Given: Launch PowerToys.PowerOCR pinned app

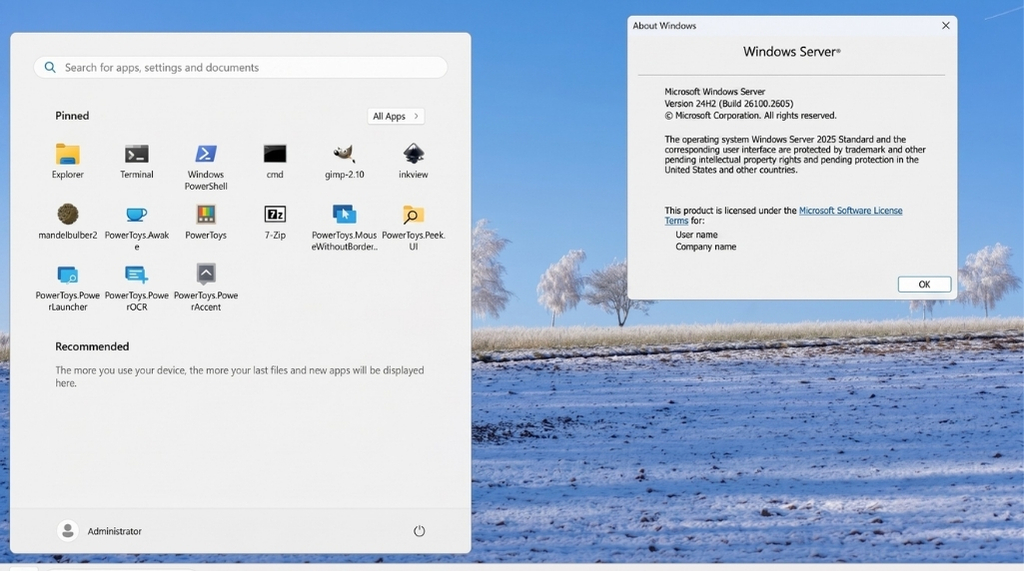Looking at the screenshot, I should 136,274.
